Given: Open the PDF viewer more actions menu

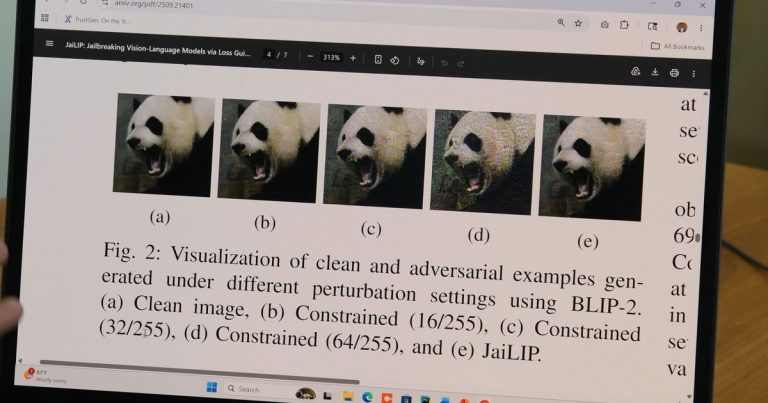Looking at the screenshot, I should coord(694,73).
